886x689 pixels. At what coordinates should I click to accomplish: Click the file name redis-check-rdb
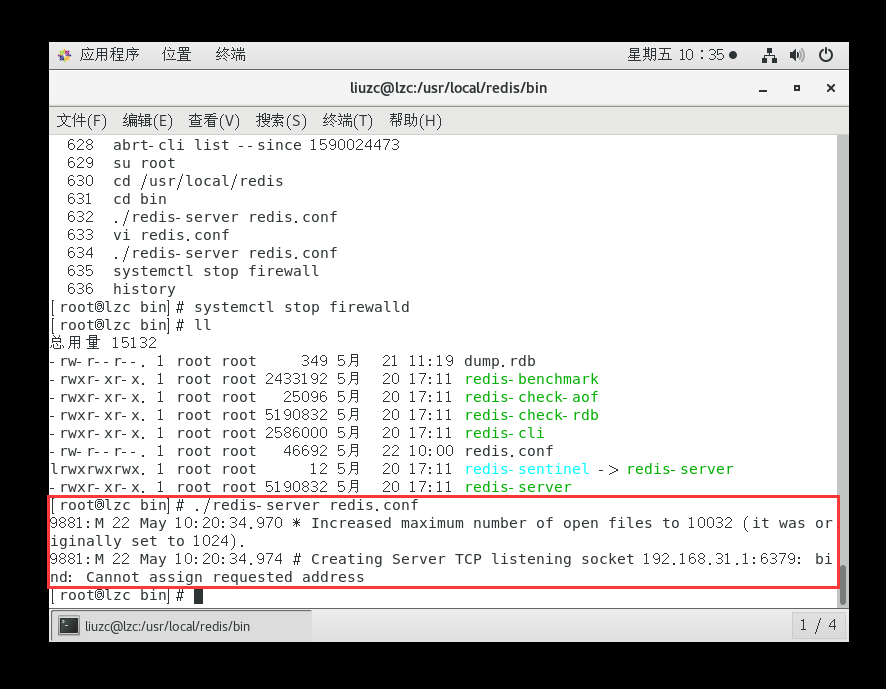click(531, 415)
